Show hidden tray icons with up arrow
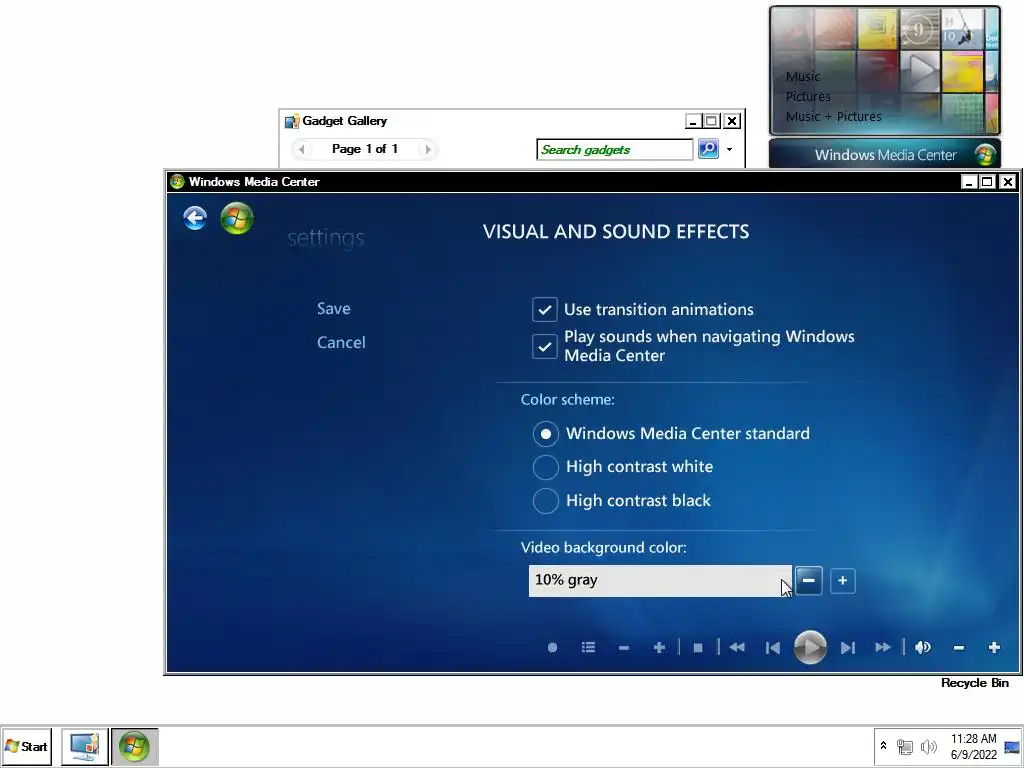This screenshot has height=768, width=1024. tap(884, 746)
